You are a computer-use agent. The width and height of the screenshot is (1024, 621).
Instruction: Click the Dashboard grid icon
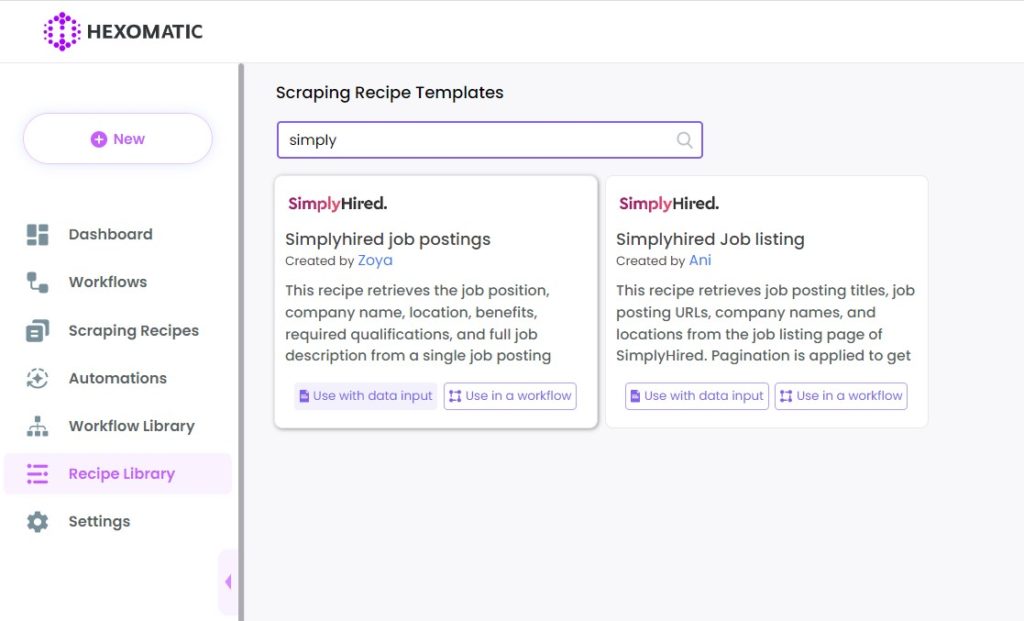click(x=37, y=234)
